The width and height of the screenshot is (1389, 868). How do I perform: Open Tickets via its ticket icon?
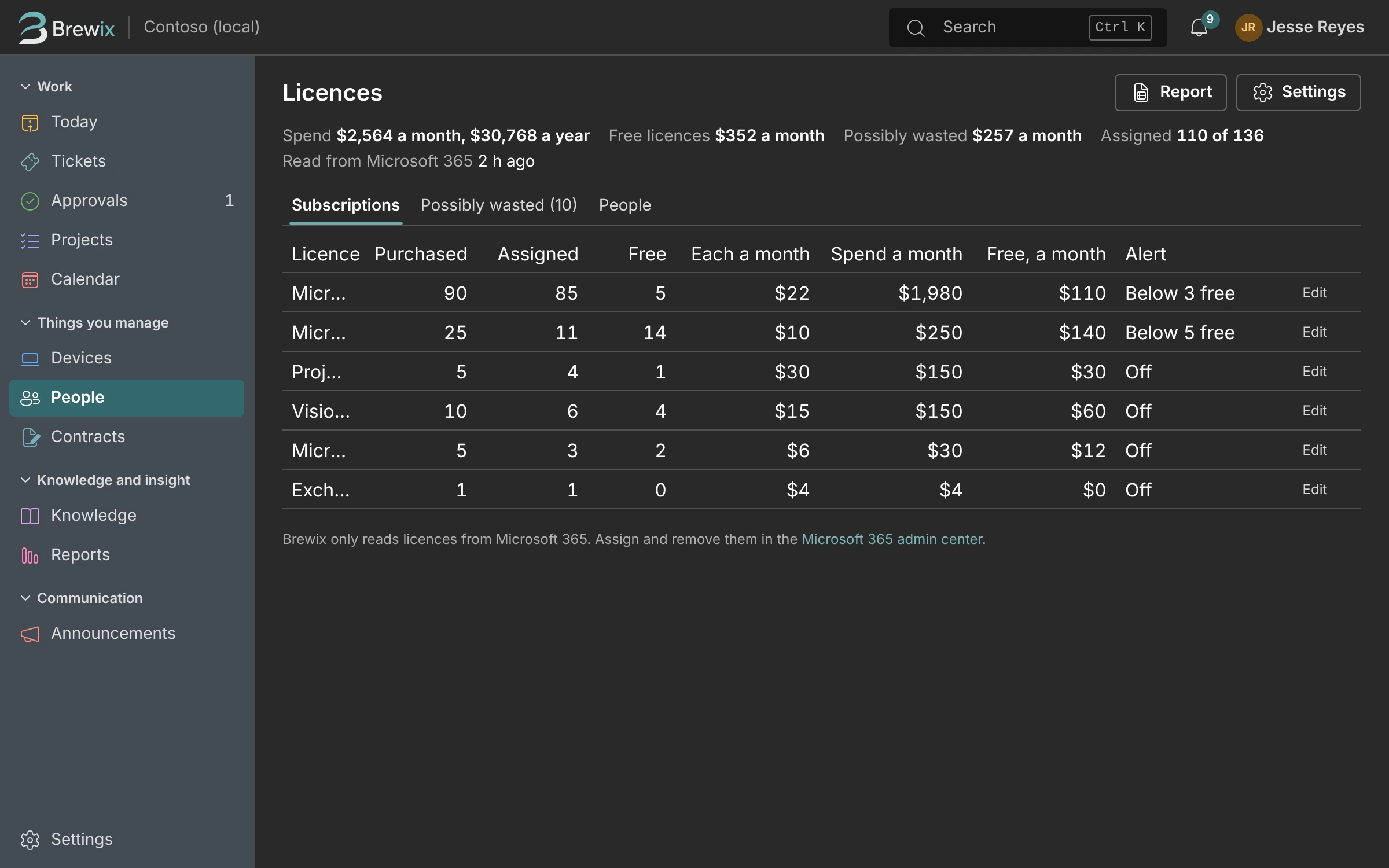(x=30, y=161)
